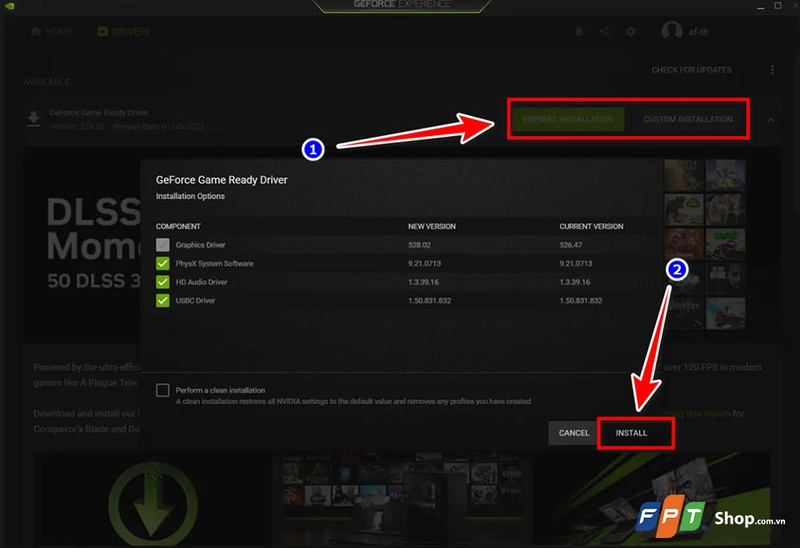The width and height of the screenshot is (800, 548).
Task: Choose EXPRESS INSTALLATION
Action: pyautogui.click(x=568, y=119)
